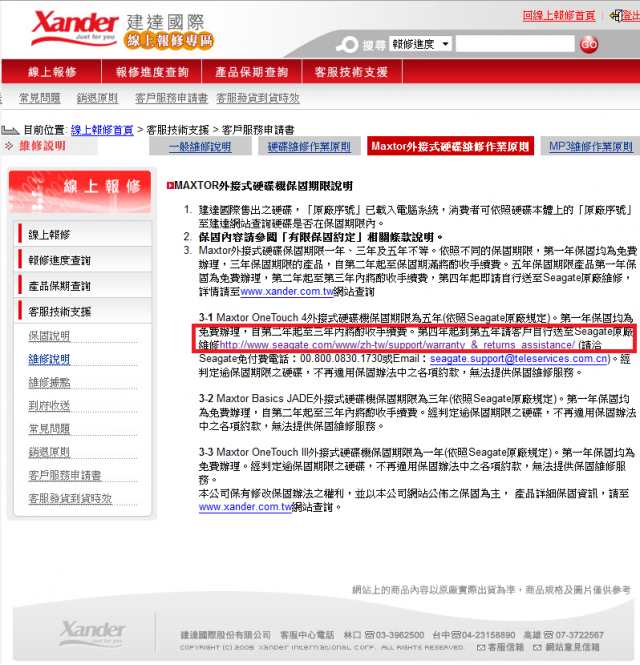Select 線上報修 in red navigation bar
This screenshot has width=640, height=665.
52,72
